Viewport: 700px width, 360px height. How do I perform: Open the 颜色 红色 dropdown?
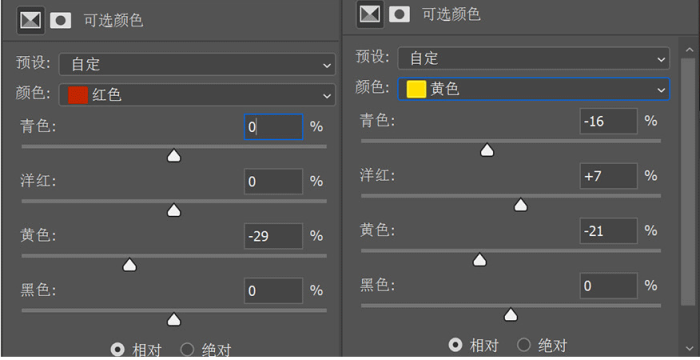[x=197, y=95]
